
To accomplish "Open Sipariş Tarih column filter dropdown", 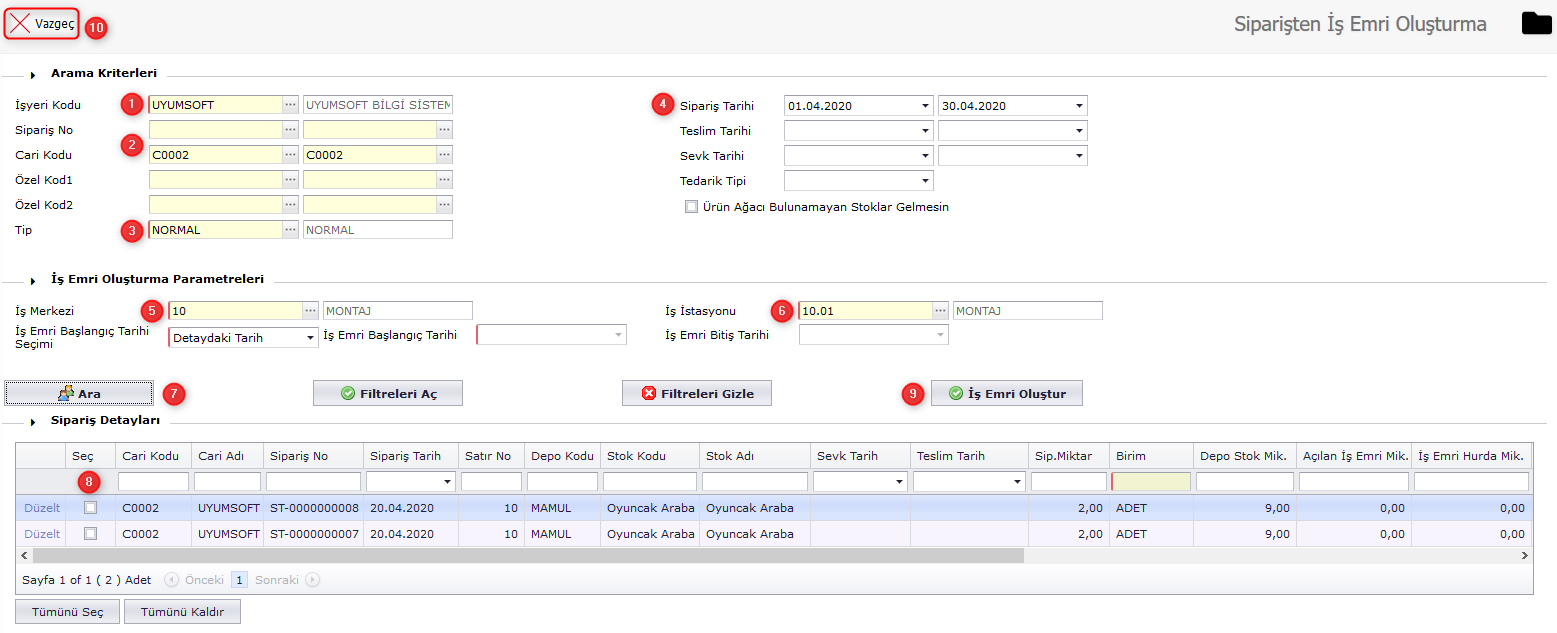I will [x=446, y=482].
